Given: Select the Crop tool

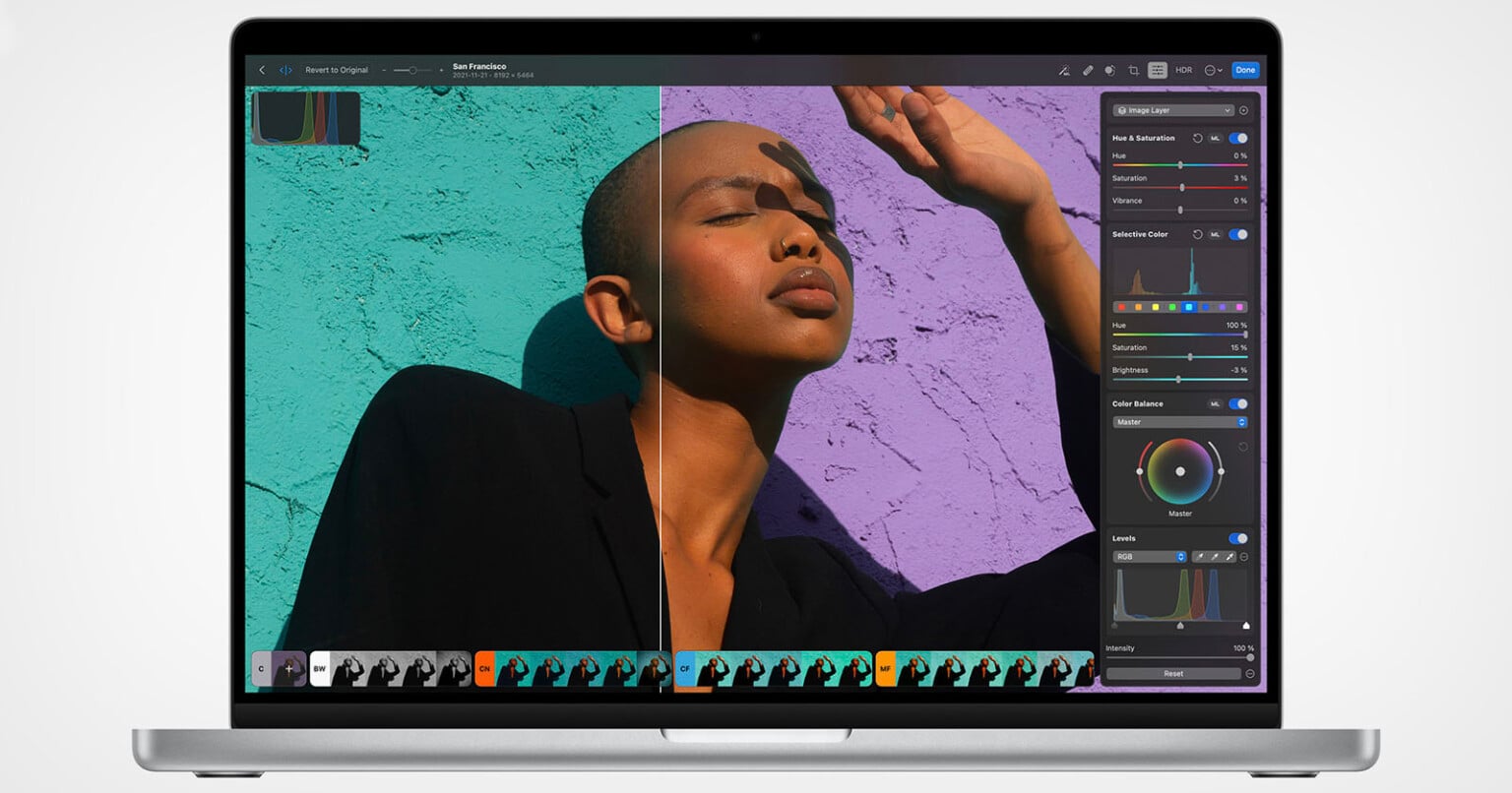Looking at the screenshot, I should point(1133,70).
